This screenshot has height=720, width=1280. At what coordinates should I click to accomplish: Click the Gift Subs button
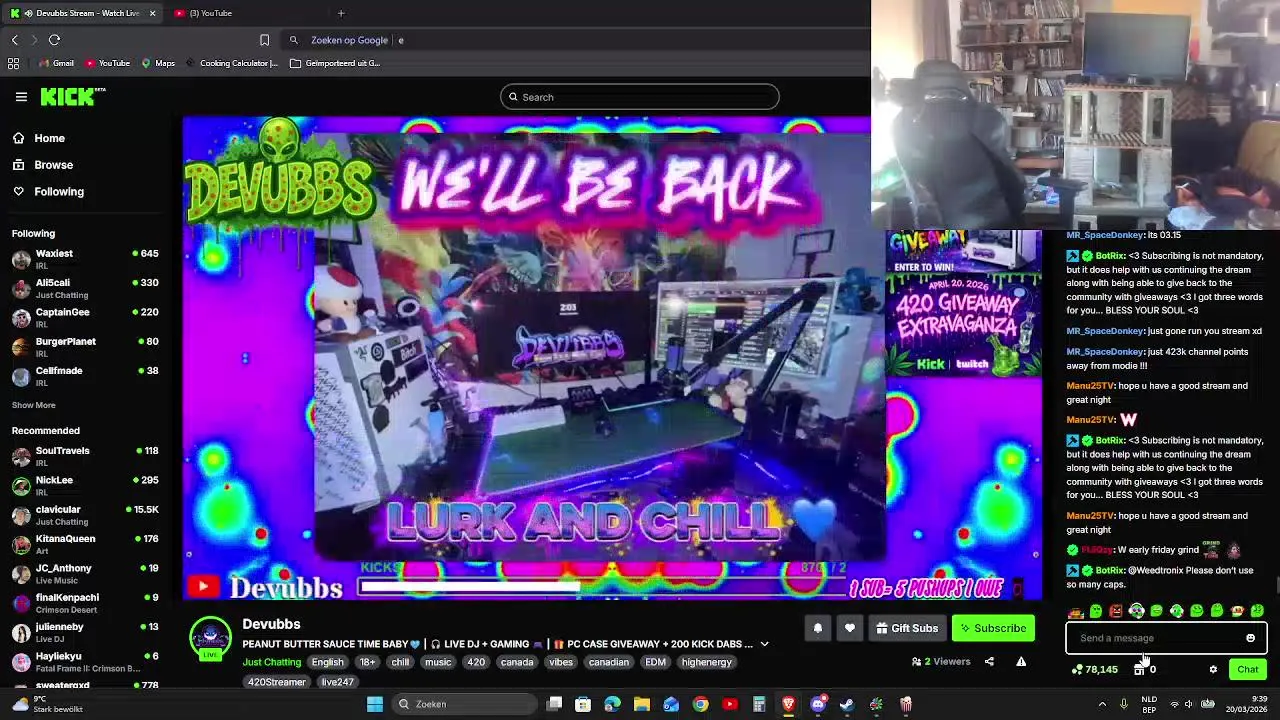tap(907, 628)
